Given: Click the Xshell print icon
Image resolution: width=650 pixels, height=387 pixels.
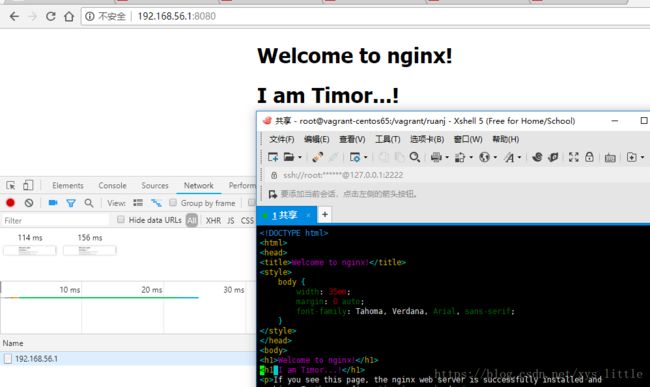Looking at the screenshot, I should coord(436,157).
